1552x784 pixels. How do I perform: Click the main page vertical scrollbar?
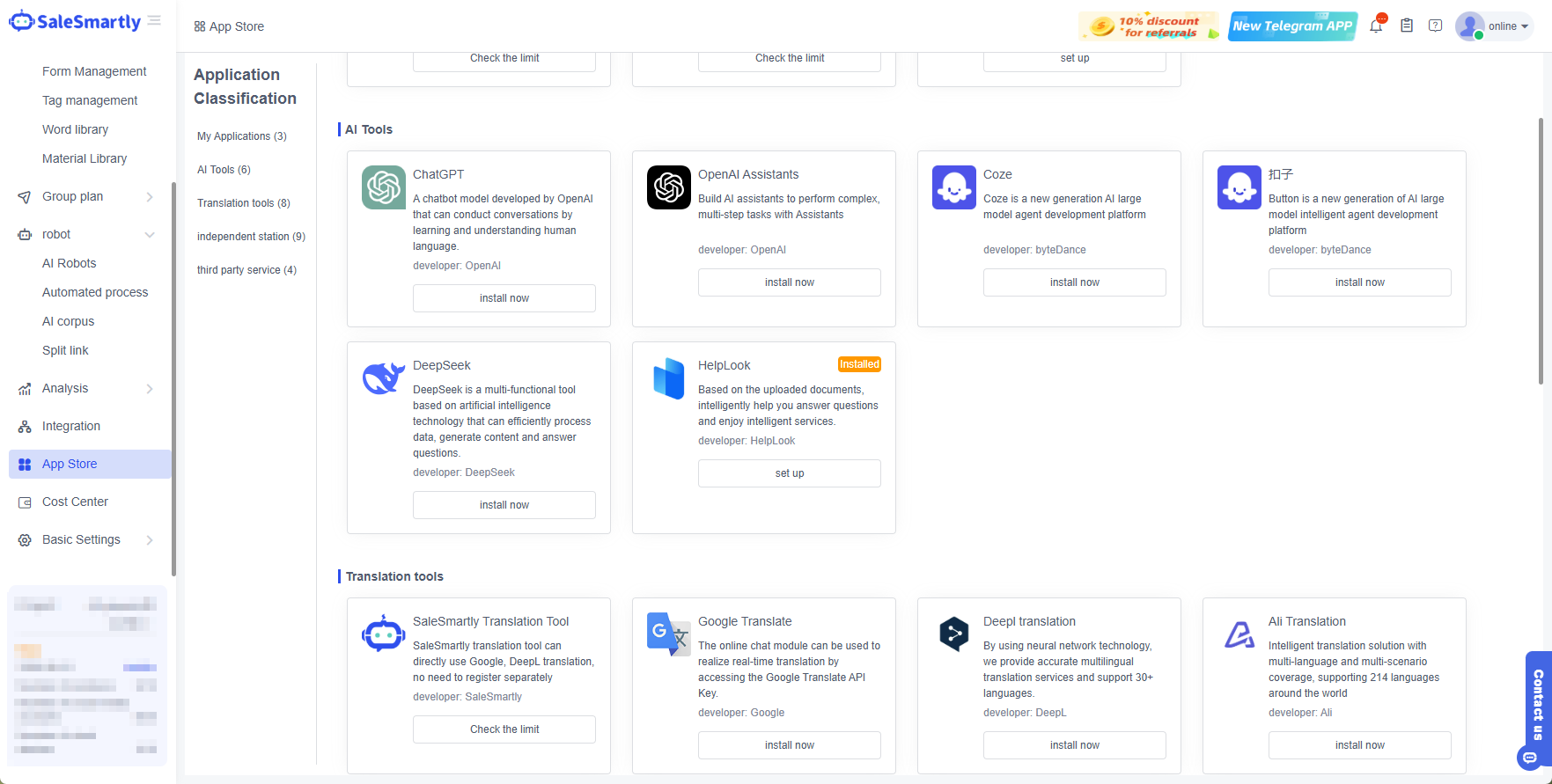pos(1541,251)
